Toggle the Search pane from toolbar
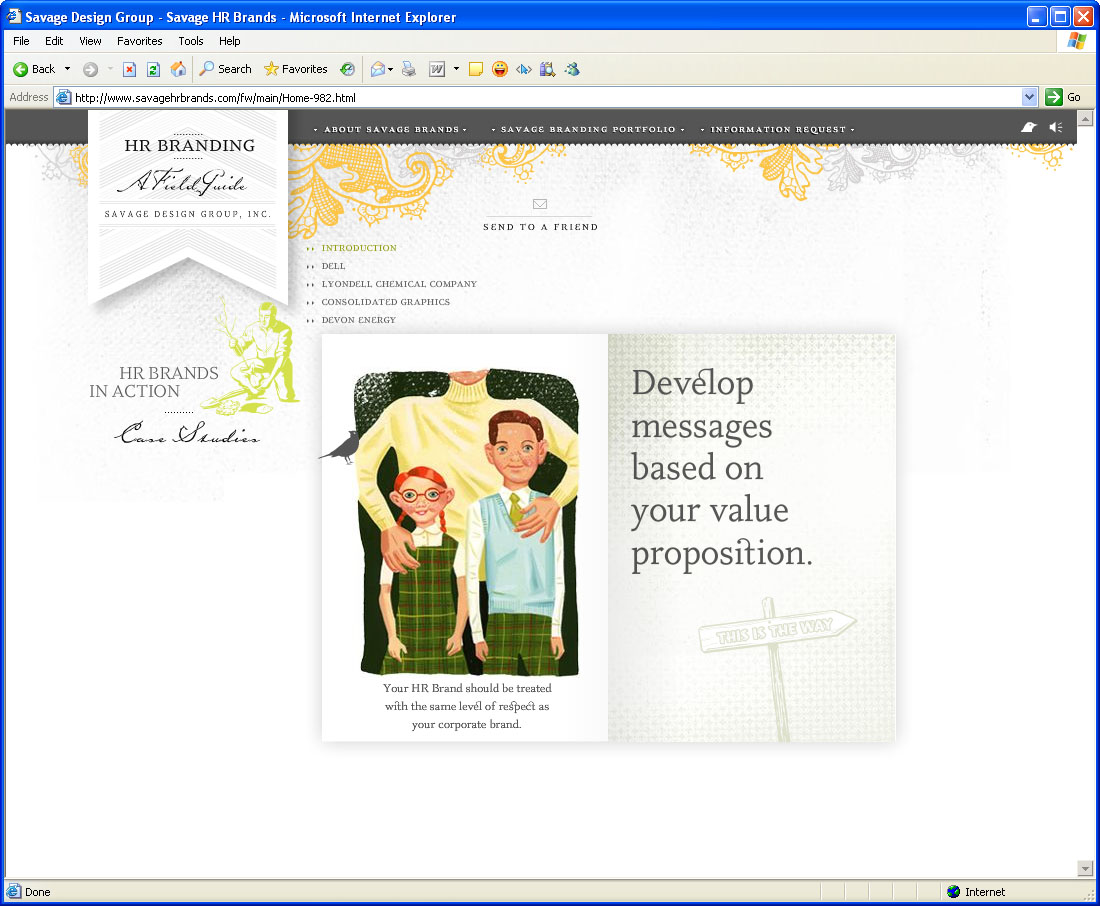This screenshot has height=906, width=1100. pos(225,69)
